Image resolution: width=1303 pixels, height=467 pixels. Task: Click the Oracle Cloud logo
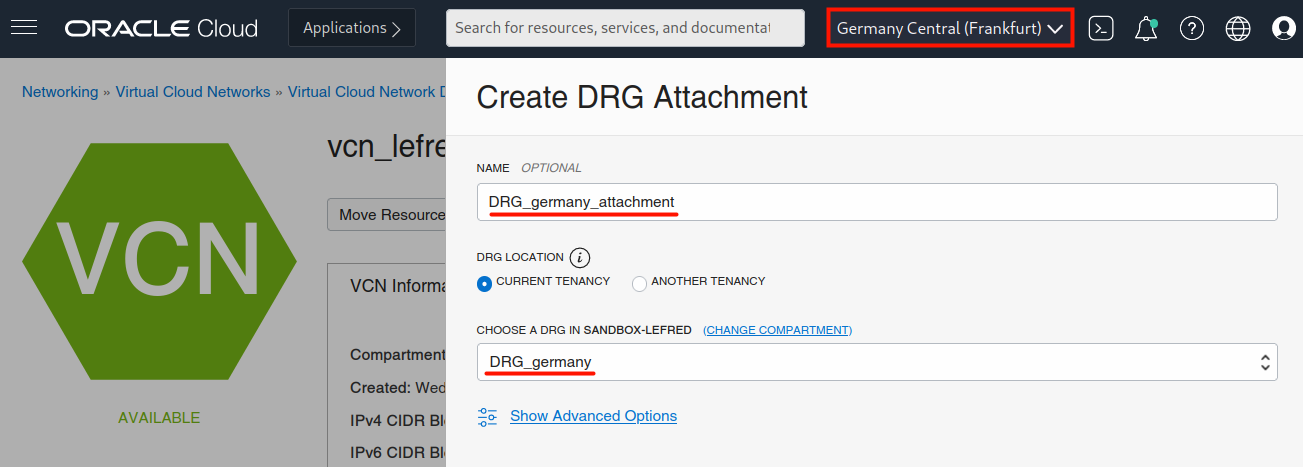tap(161, 28)
